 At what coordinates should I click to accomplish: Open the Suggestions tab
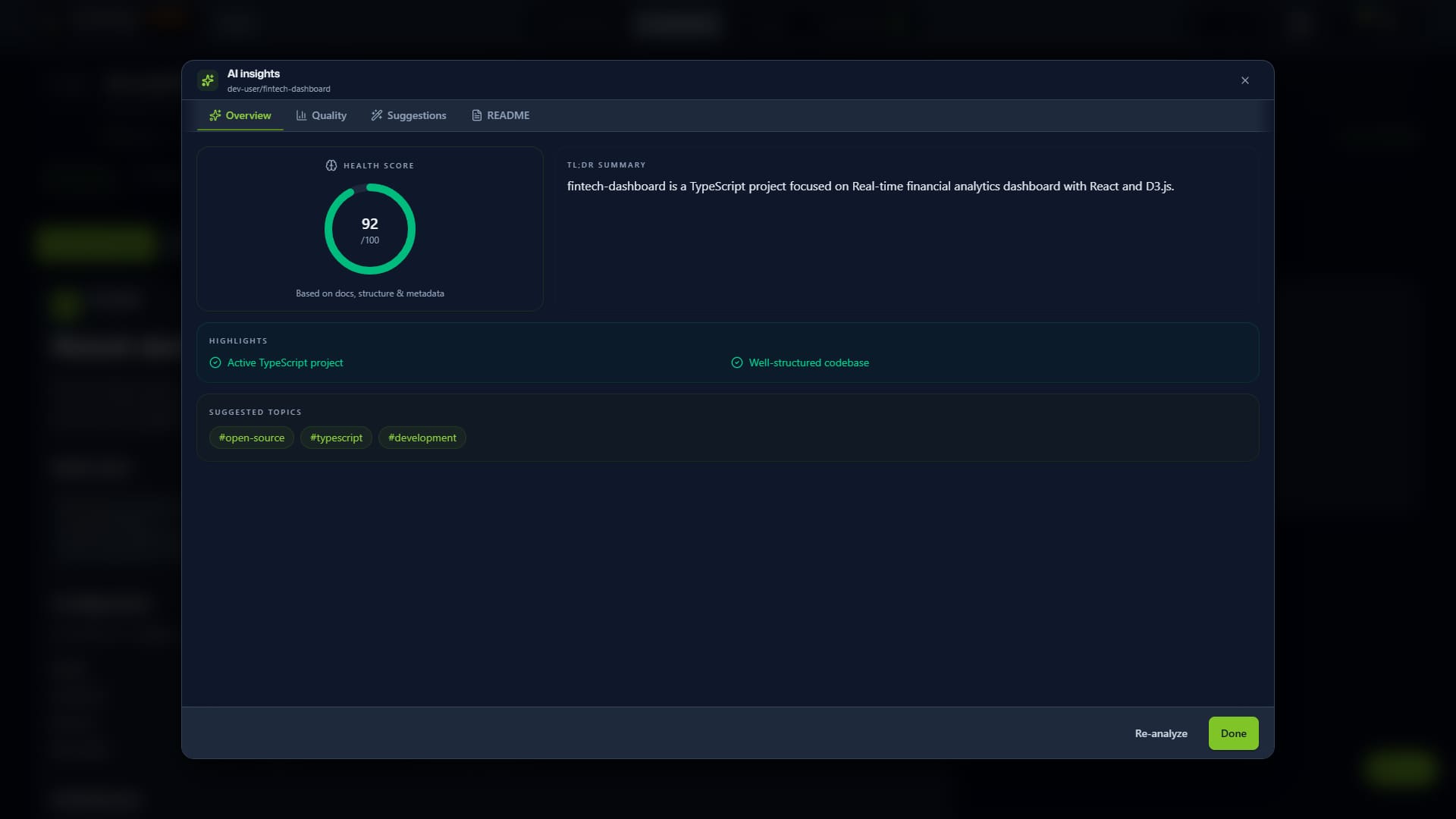coord(409,115)
